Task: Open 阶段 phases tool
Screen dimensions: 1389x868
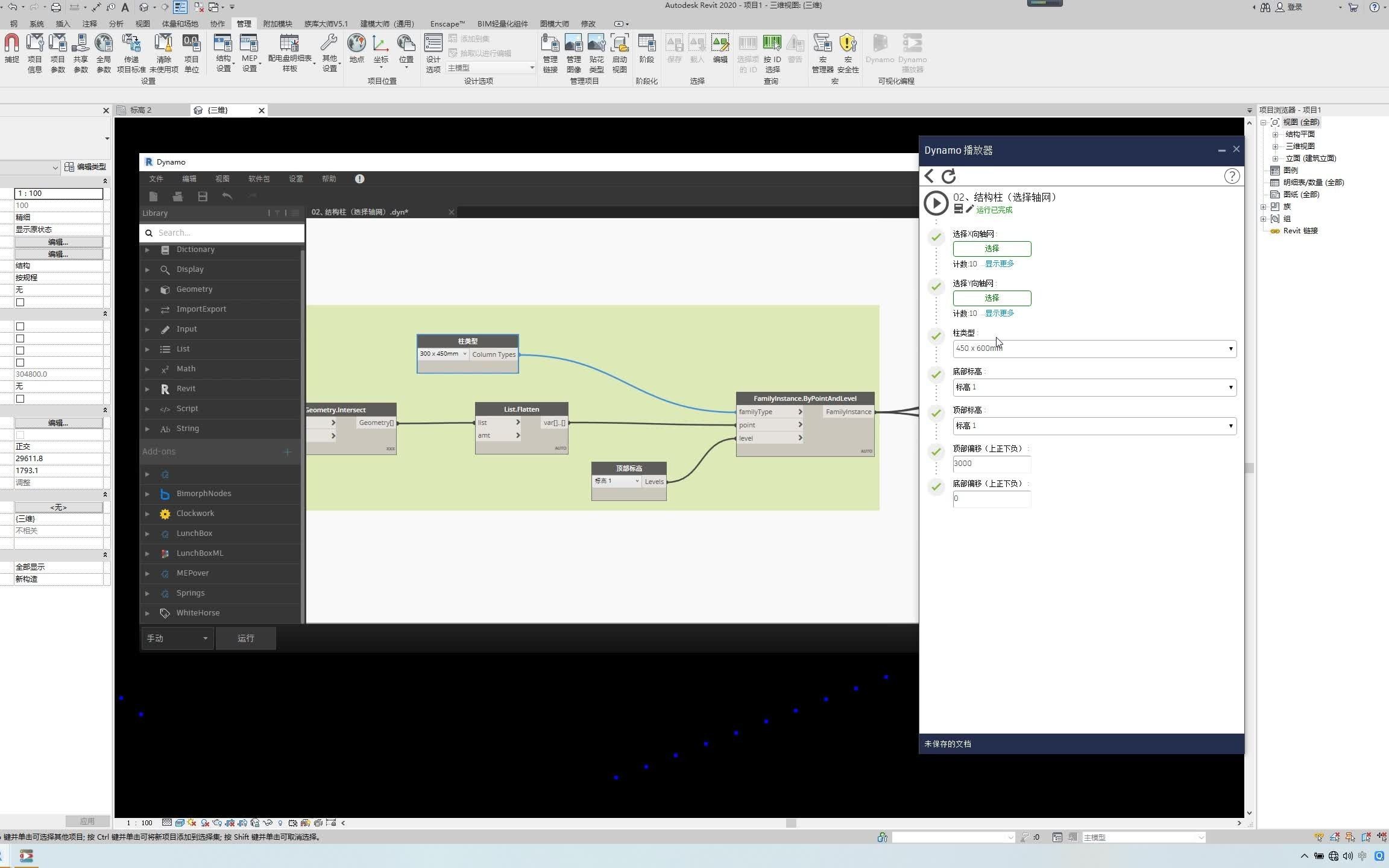Action: point(646,48)
